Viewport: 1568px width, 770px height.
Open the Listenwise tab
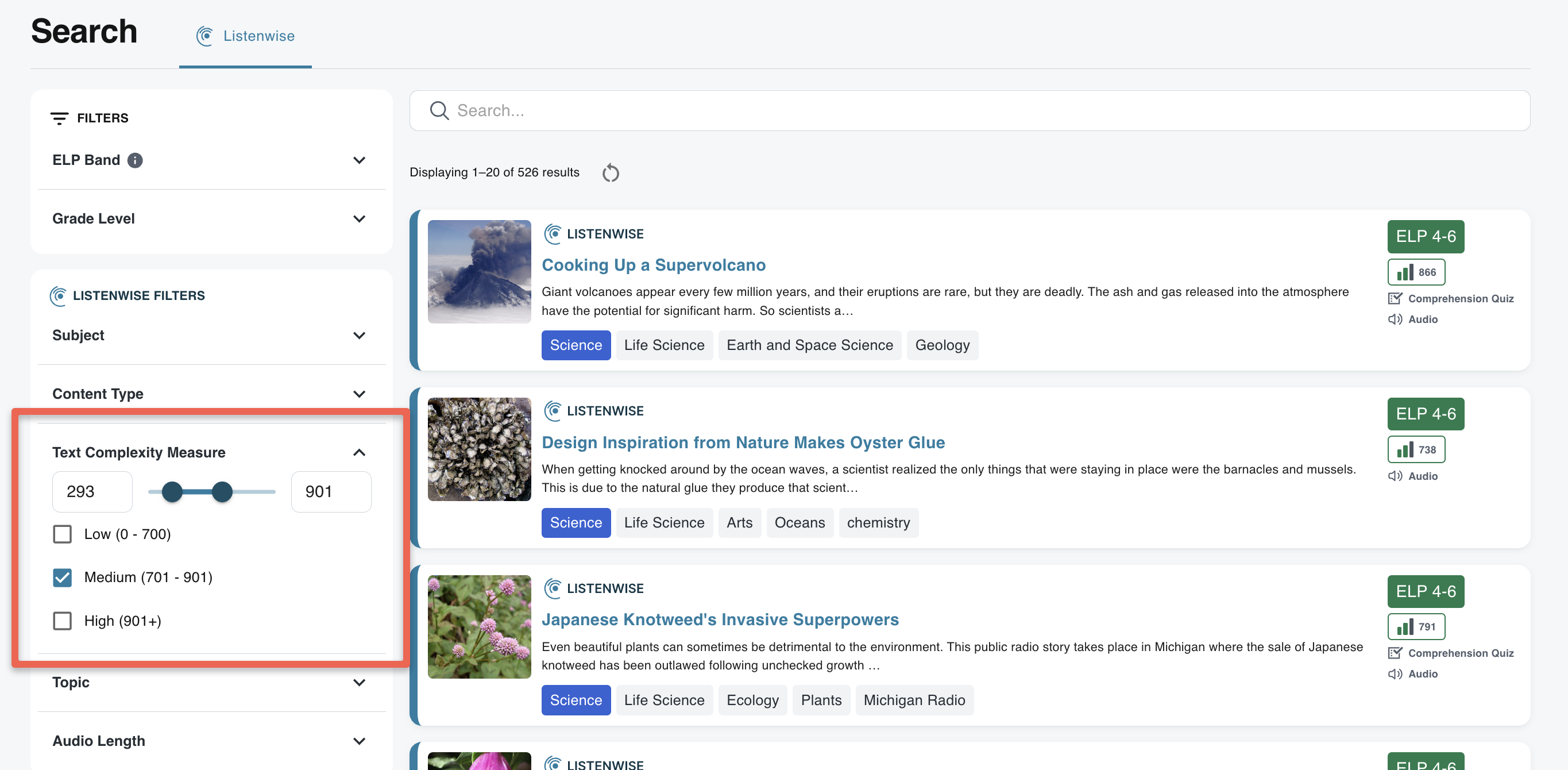coord(245,36)
